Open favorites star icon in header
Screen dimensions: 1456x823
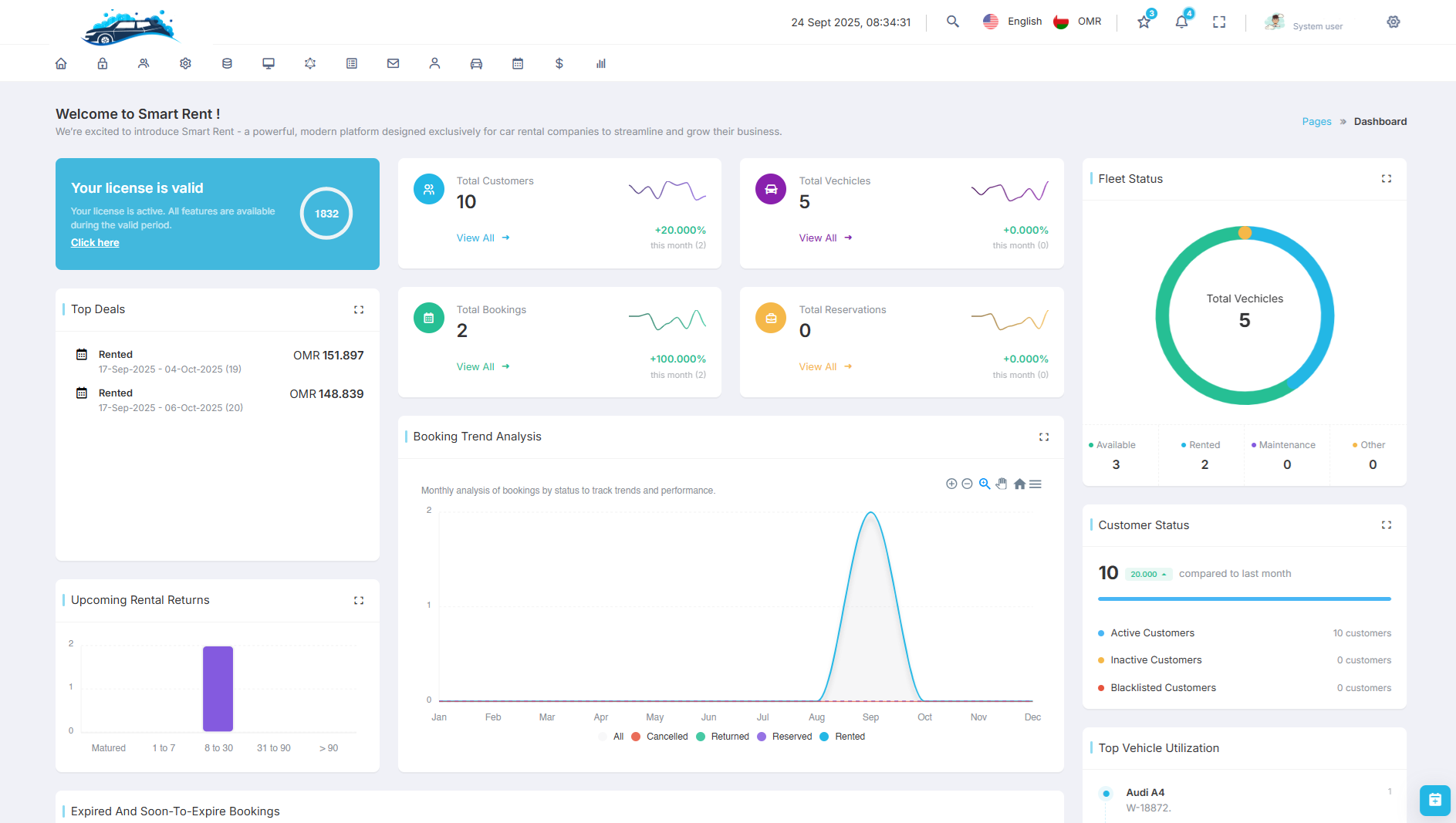(x=1144, y=22)
